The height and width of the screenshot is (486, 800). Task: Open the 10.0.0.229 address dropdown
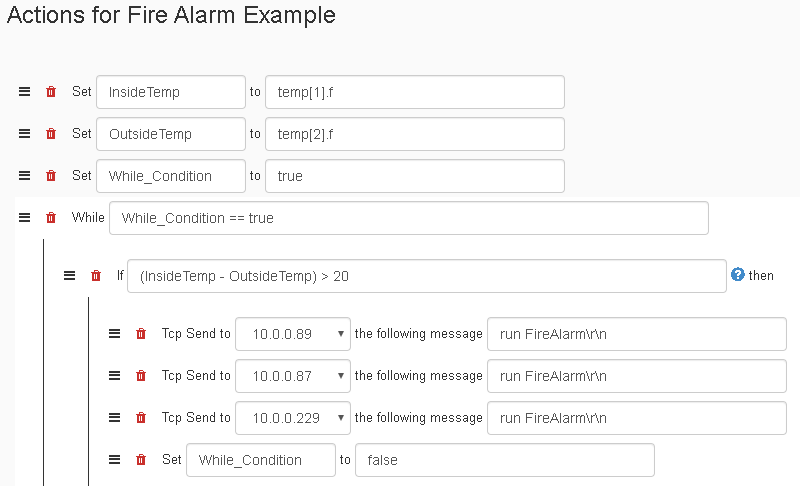pos(293,418)
